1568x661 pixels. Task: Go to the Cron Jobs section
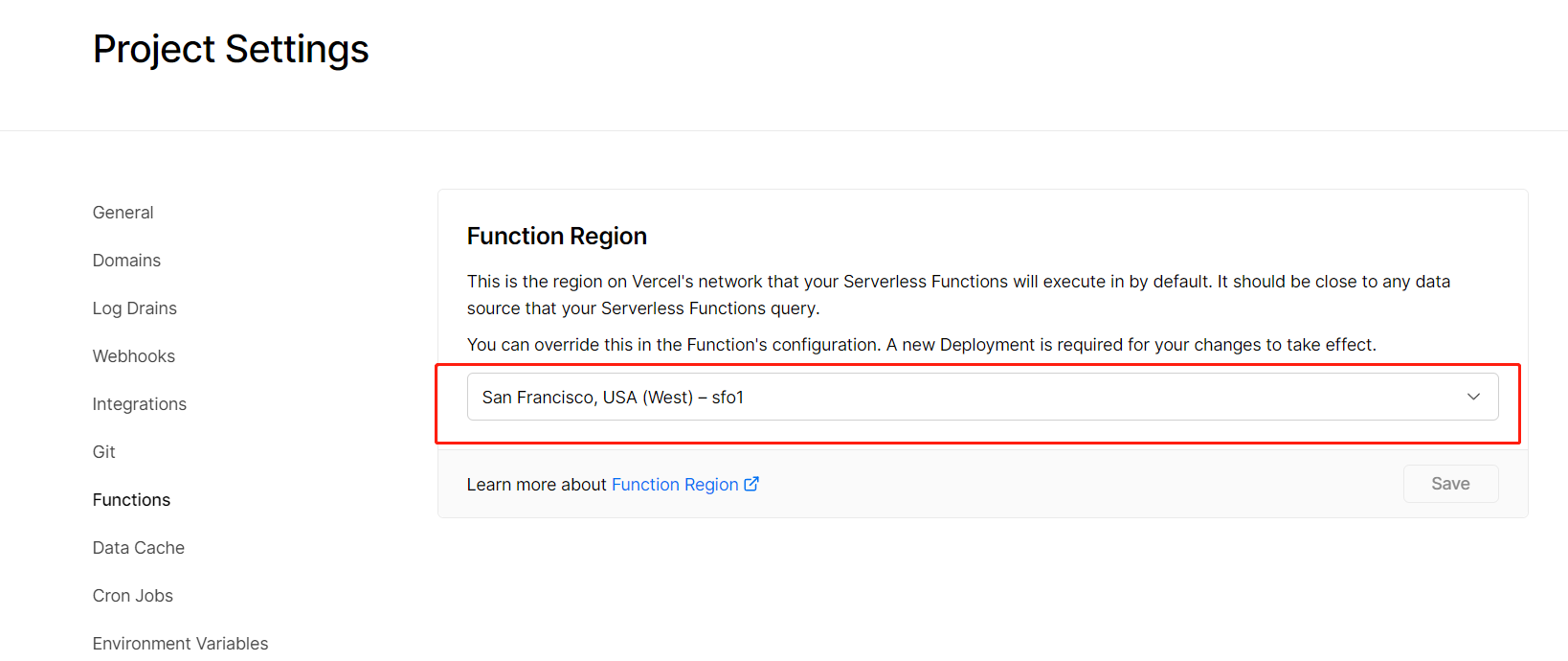click(133, 596)
